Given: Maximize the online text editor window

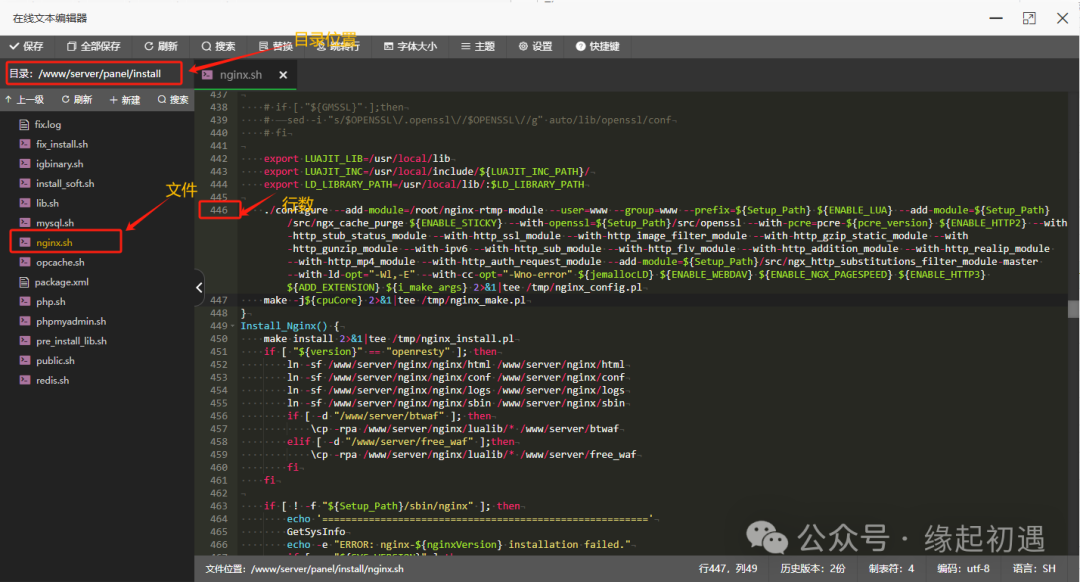Looking at the screenshot, I should (x=1029, y=19).
